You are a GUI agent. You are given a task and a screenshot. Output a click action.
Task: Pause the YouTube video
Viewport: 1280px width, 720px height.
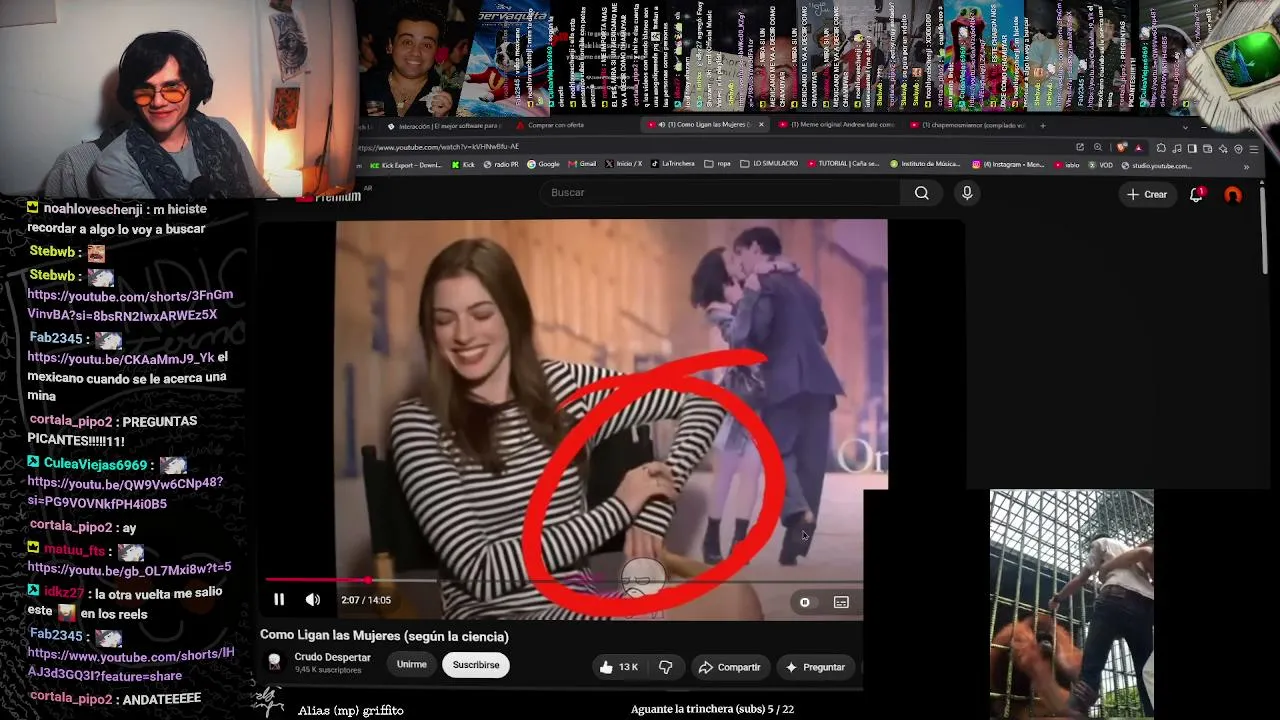(x=279, y=600)
